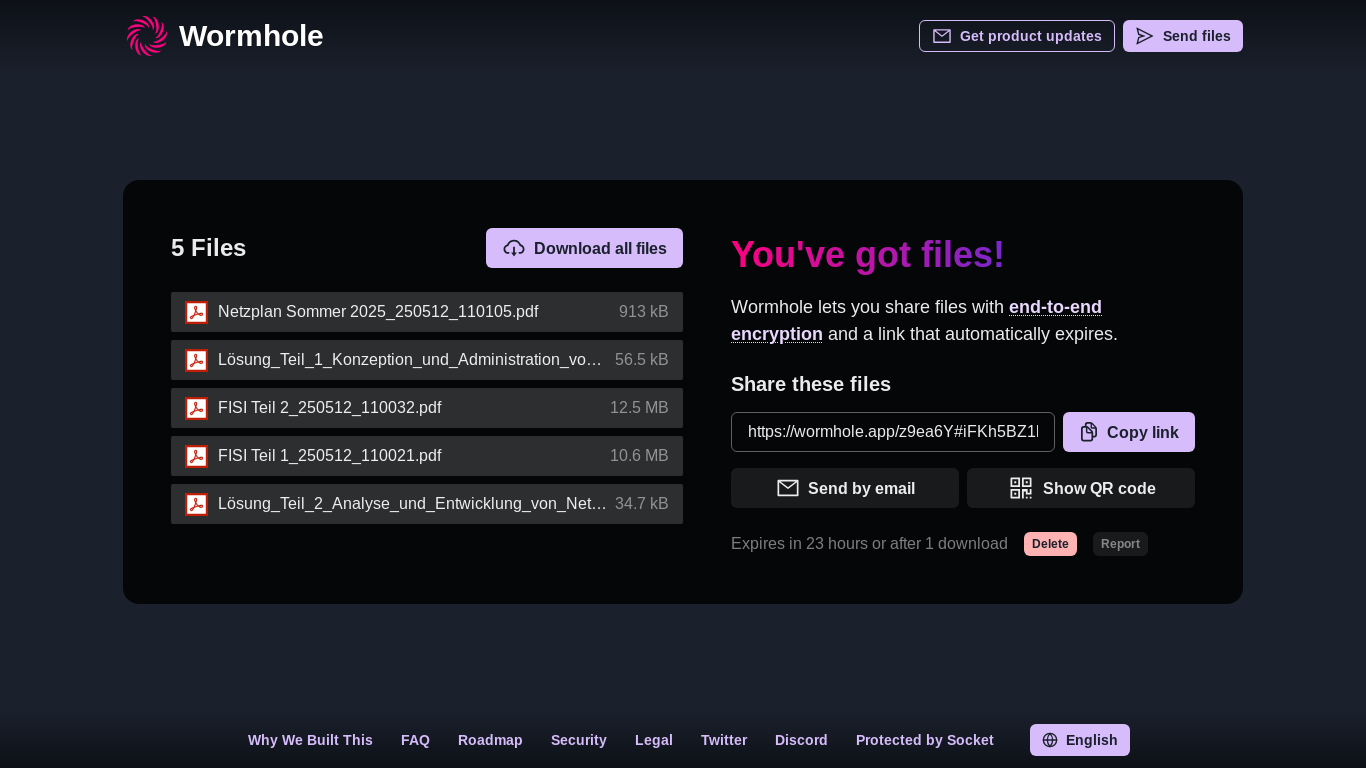Viewport: 1366px width, 768px height.
Task: Click PDF icon of FISI Teil 1 file
Action: click(x=197, y=456)
